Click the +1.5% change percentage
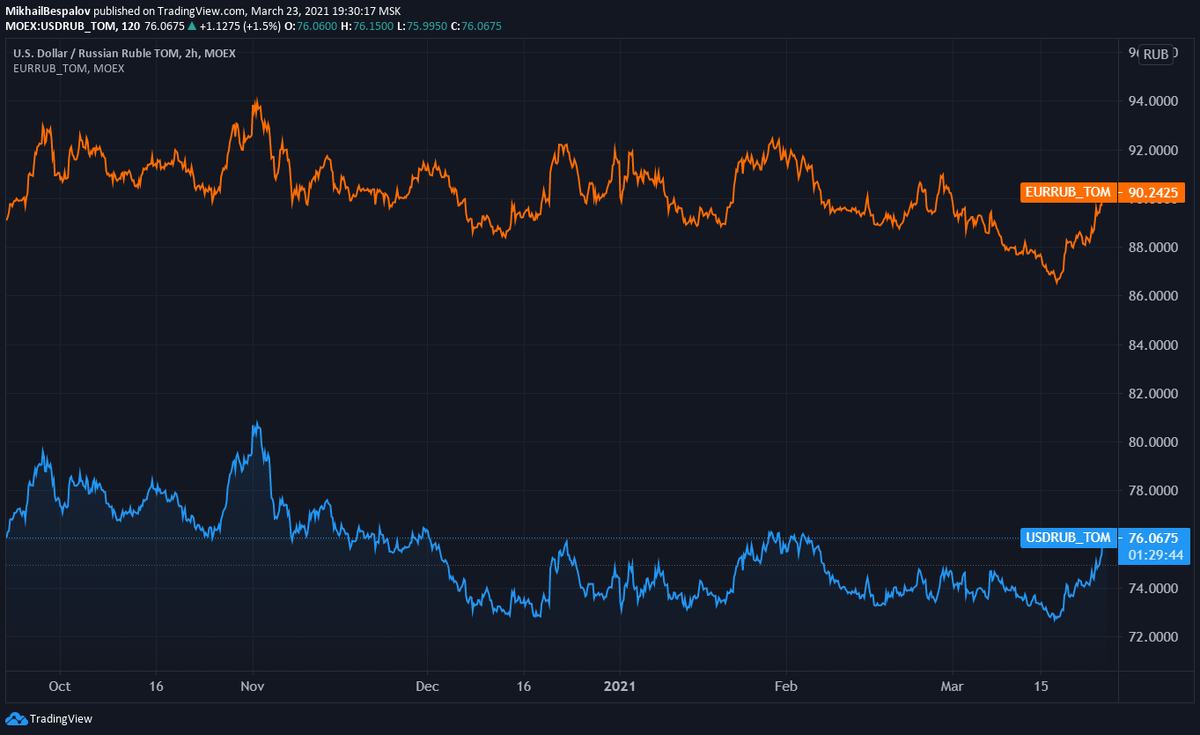Image resolution: width=1200 pixels, height=735 pixels. [x=260, y=24]
